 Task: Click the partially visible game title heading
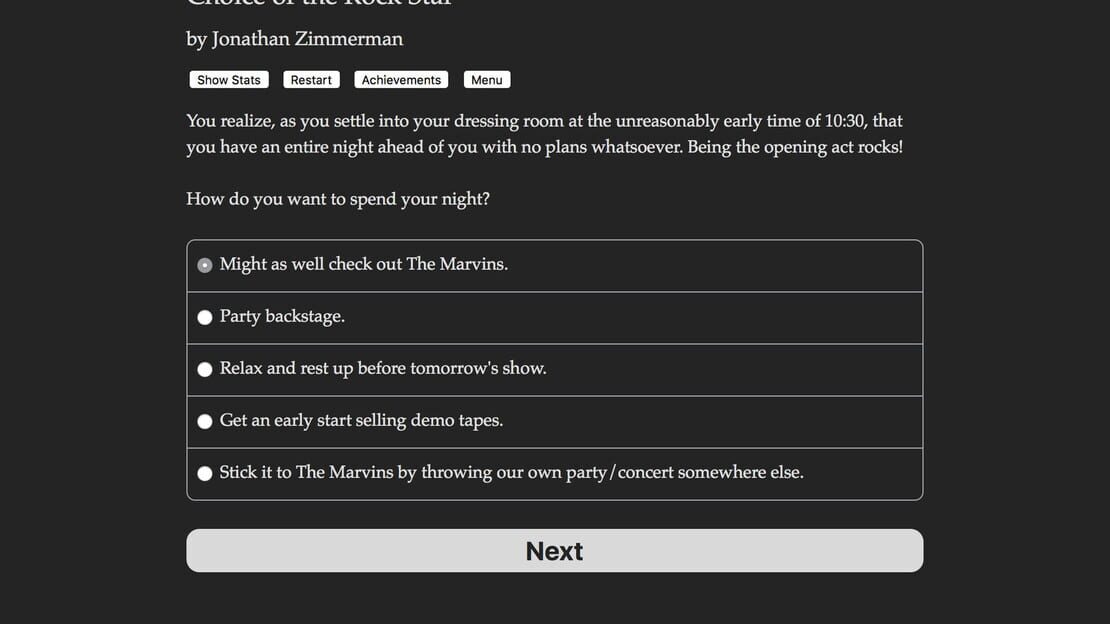(x=319, y=4)
